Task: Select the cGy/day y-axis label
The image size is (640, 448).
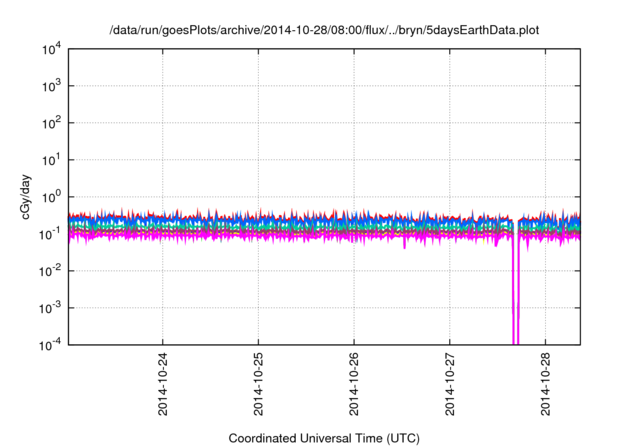Action: [26, 197]
